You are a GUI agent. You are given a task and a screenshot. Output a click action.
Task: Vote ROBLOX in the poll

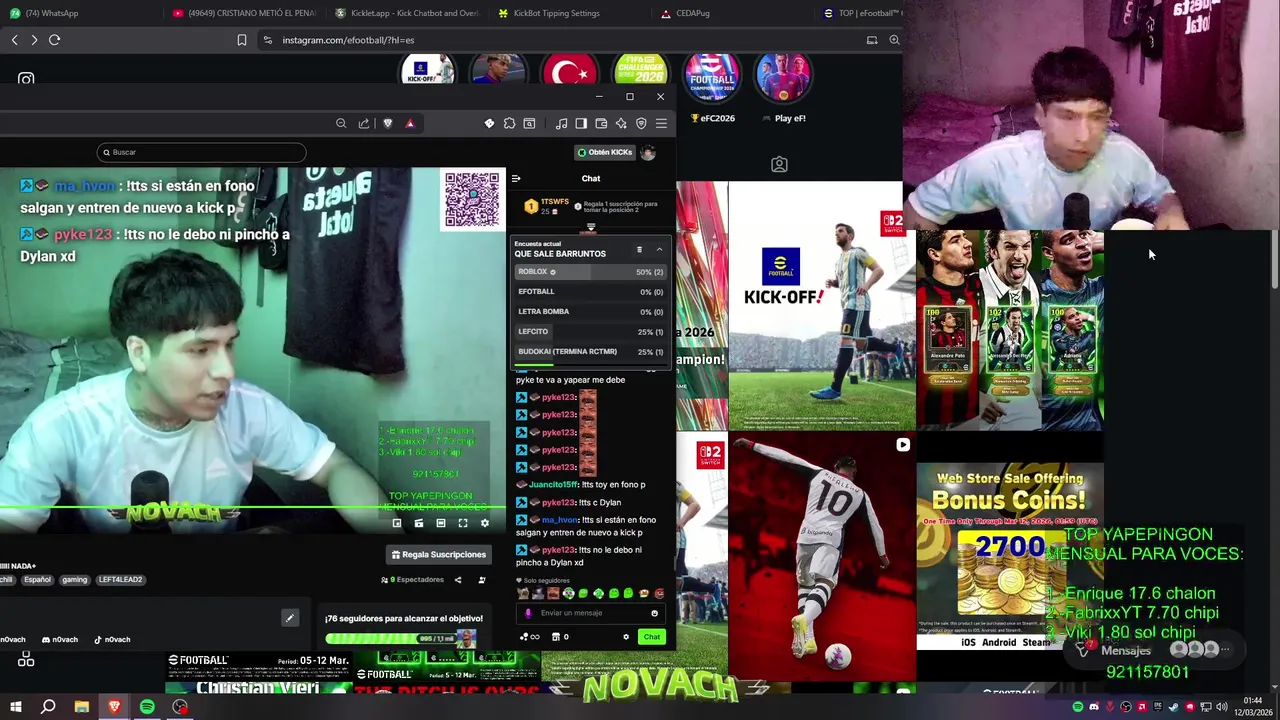click(x=590, y=272)
